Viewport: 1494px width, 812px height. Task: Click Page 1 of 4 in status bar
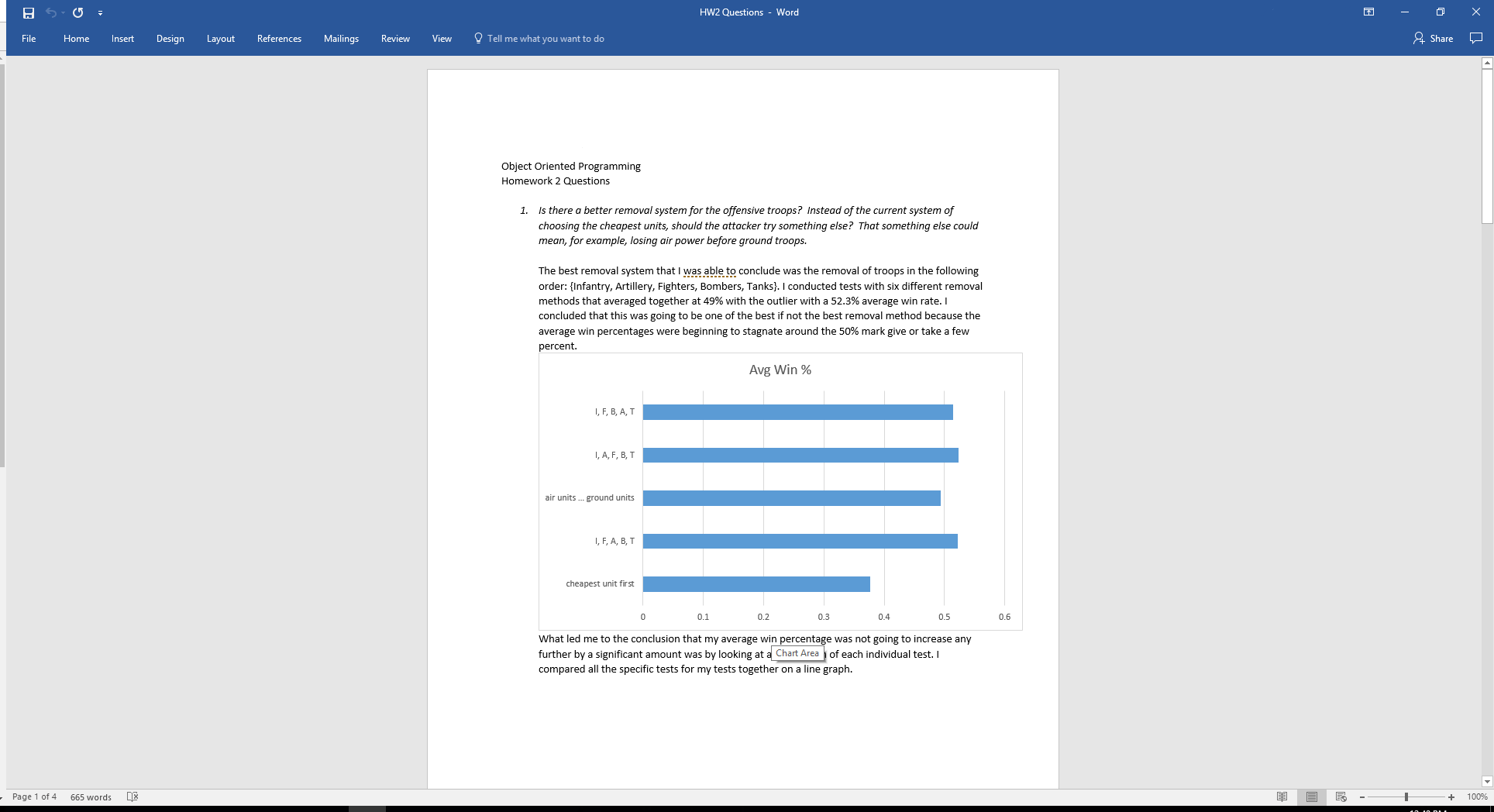[34, 797]
